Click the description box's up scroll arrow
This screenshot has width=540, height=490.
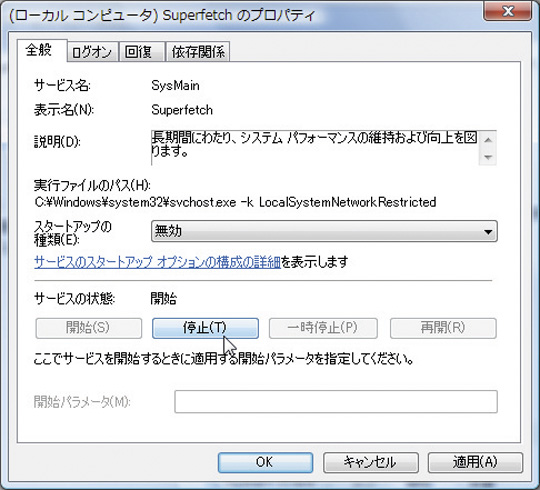tap(488, 140)
